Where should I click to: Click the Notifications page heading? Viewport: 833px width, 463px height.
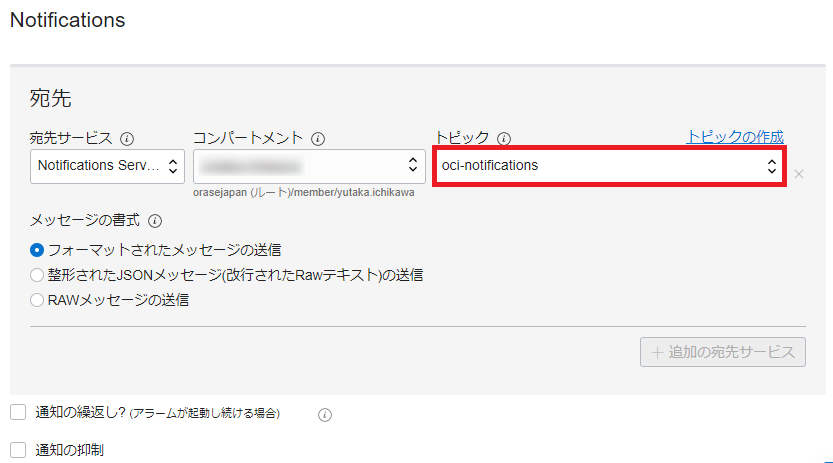tap(67, 20)
